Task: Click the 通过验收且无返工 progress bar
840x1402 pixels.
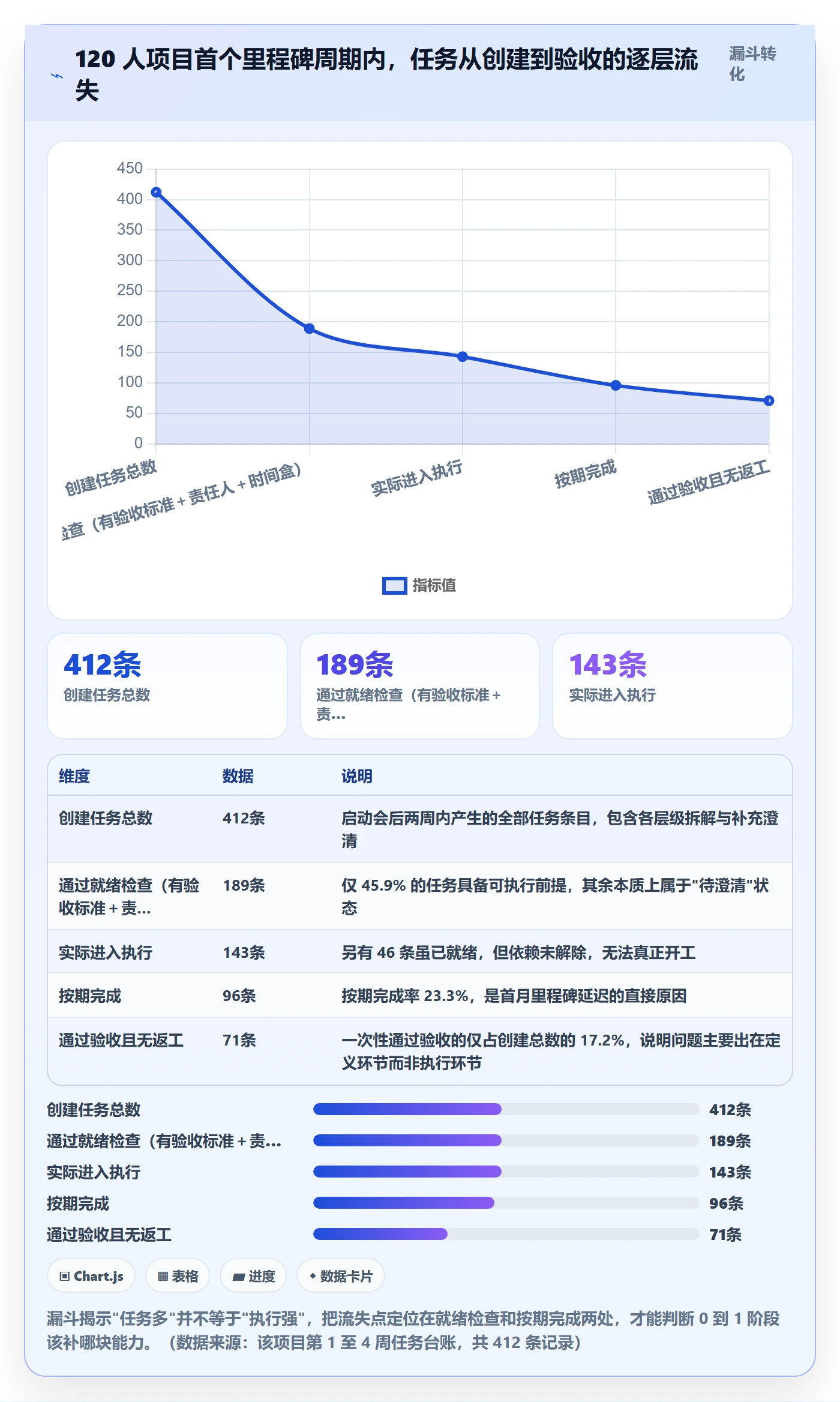Action: click(x=506, y=1234)
